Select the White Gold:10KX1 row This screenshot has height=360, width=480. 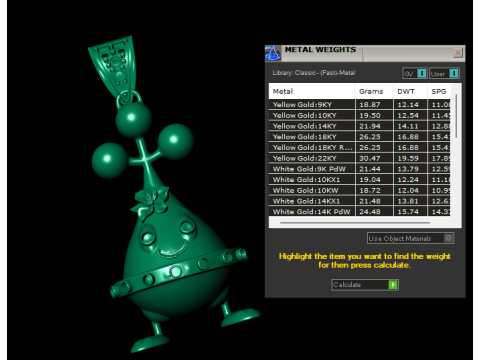coord(360,179)
